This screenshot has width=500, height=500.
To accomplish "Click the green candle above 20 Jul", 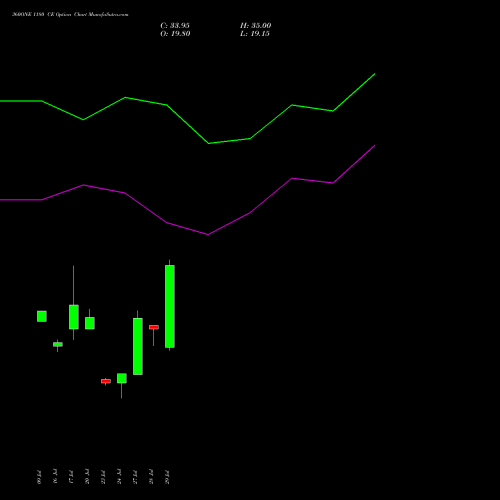I will pyautogui.click(x=90, y=323).
